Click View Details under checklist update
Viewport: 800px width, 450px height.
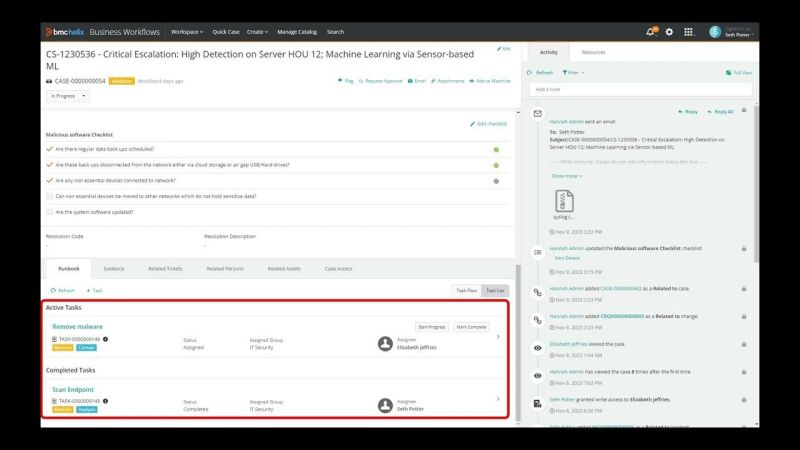567,258
